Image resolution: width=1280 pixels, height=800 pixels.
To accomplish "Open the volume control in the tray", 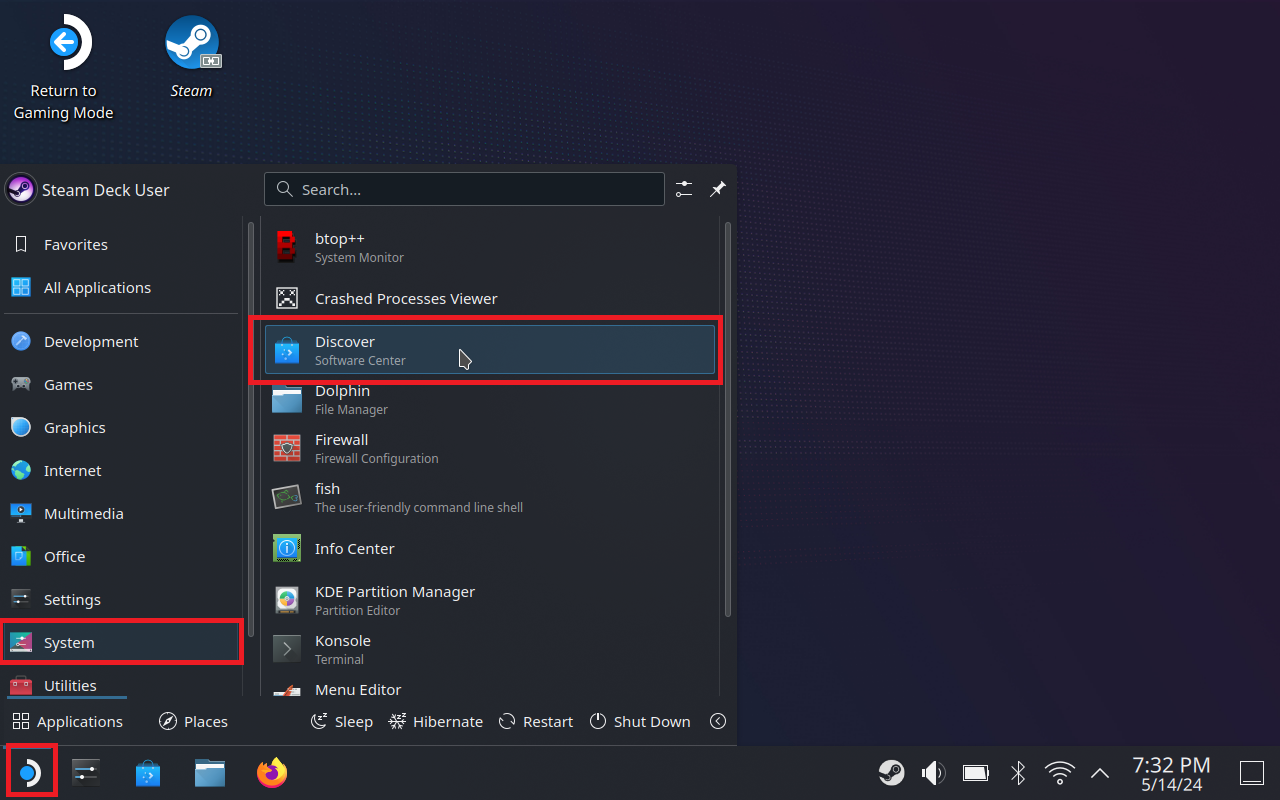I will (932, 772).
